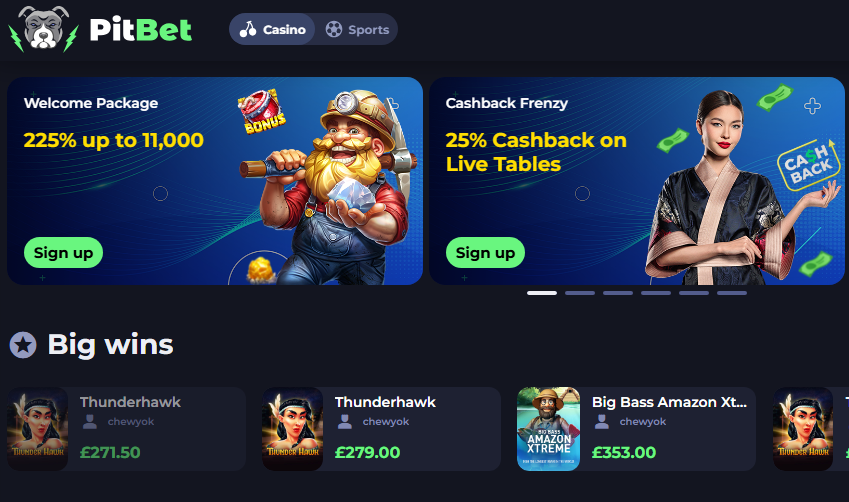Open the Big Bass Amazon Xtreme thumbnail
This screenshot has height=502, width=849.
click(548, 429)
